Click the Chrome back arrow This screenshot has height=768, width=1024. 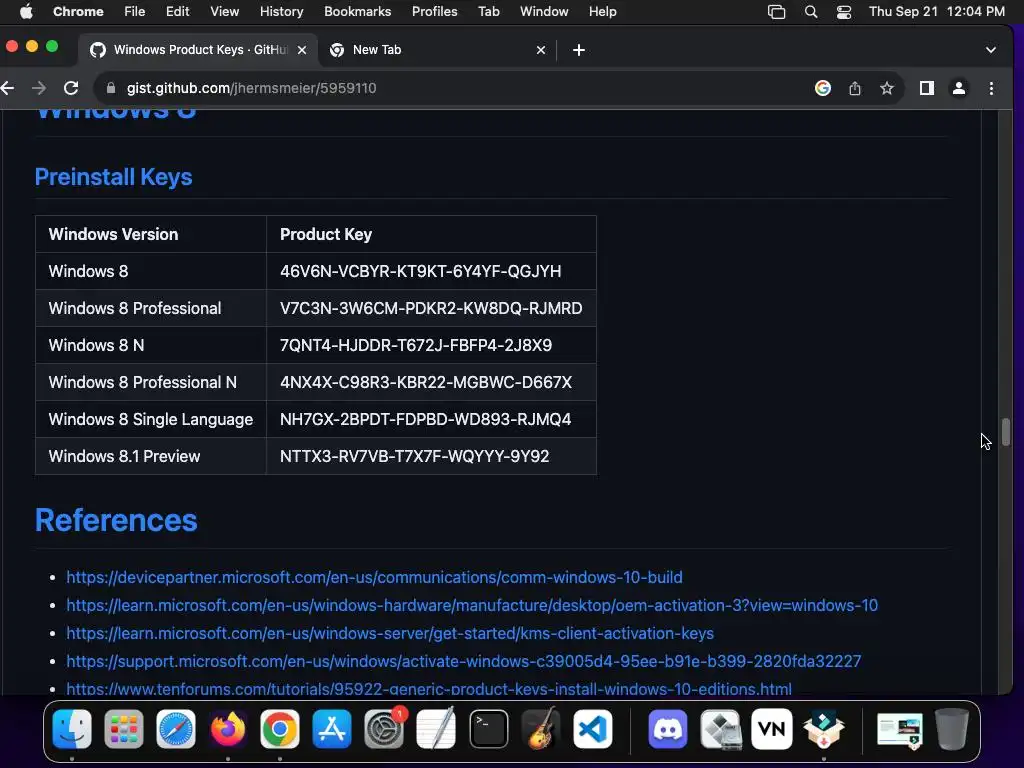pos(7,88)
